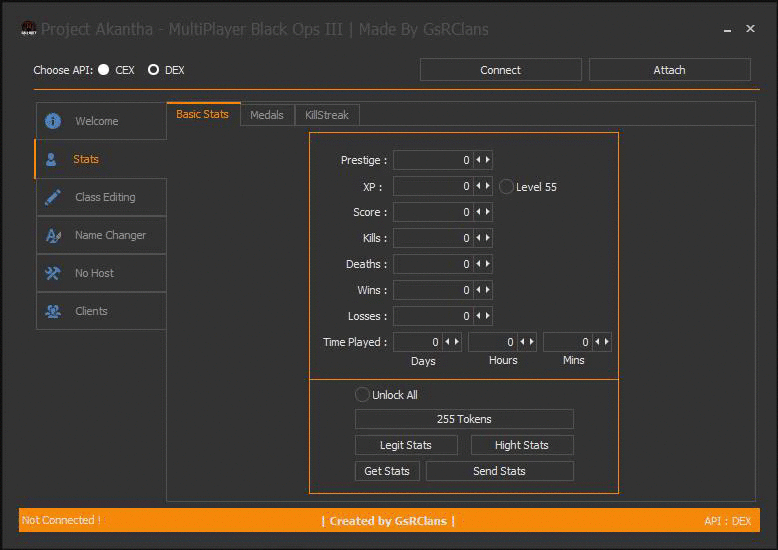Decrease Time Played Days value

tap(448, 342)
